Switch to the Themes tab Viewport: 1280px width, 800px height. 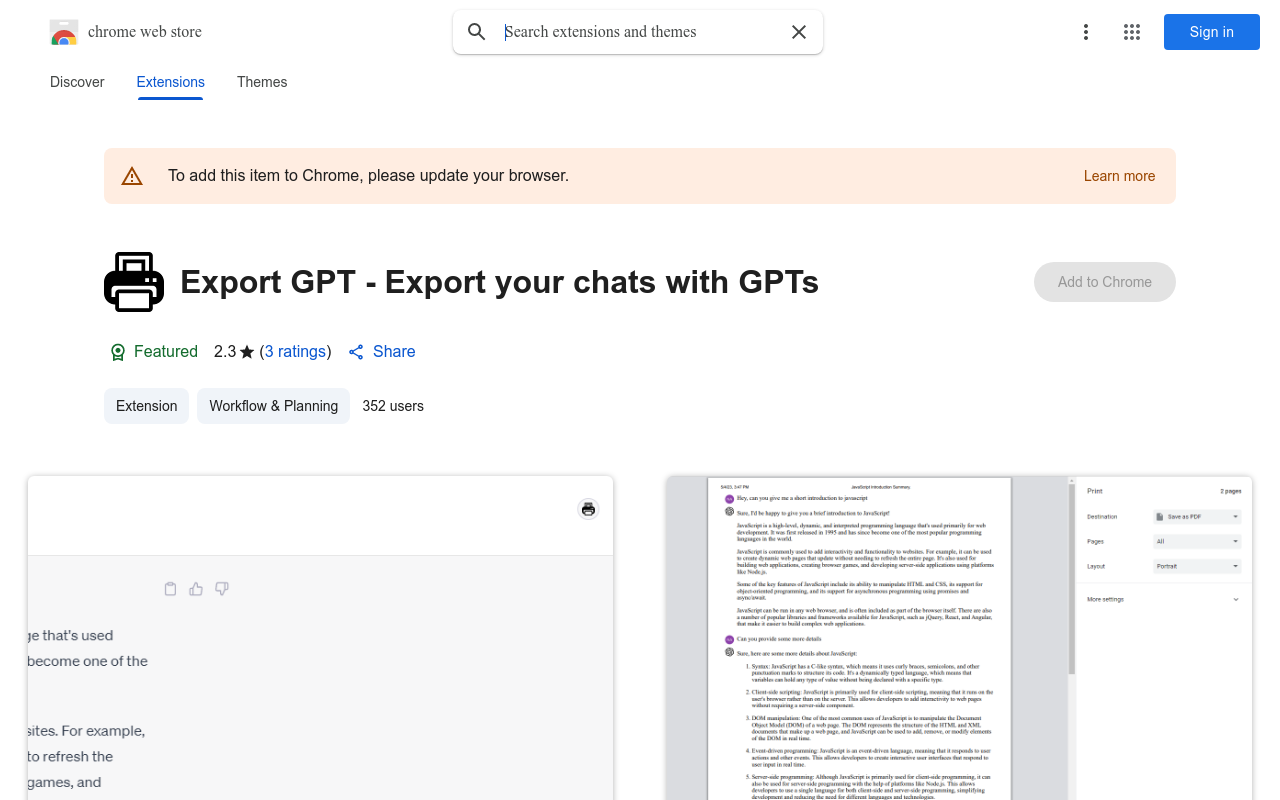(262, 82)
